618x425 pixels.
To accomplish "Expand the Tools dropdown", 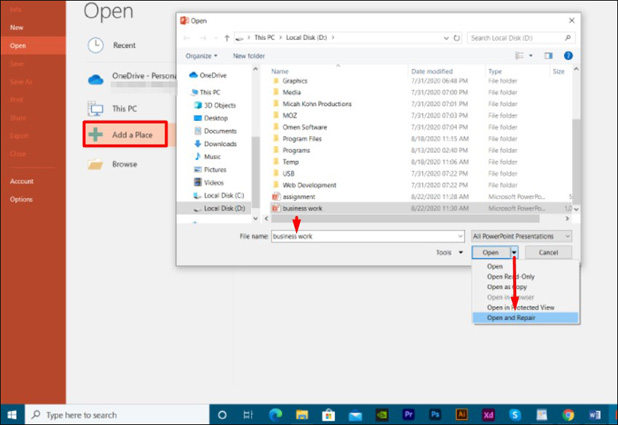I will [x=449, y=253].
